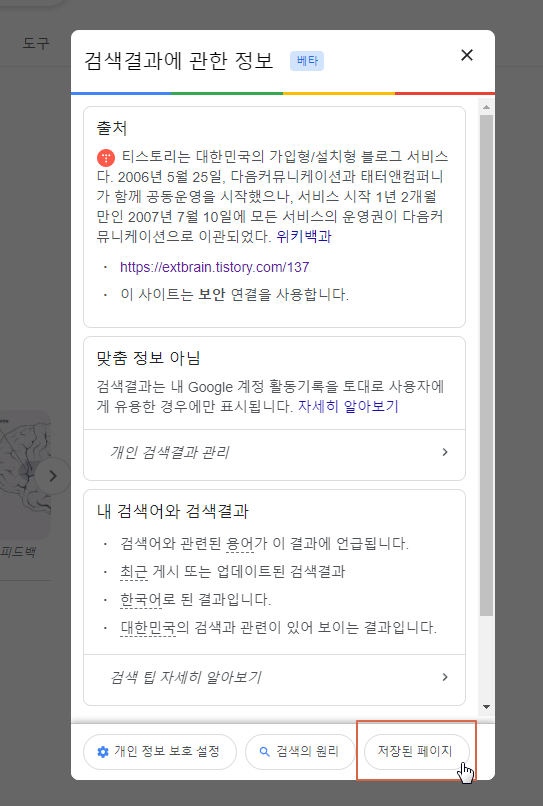Open 검색의 원리 button
Image resolution: width=543 pixels, height=806 pixels.
tap(300, 752)
